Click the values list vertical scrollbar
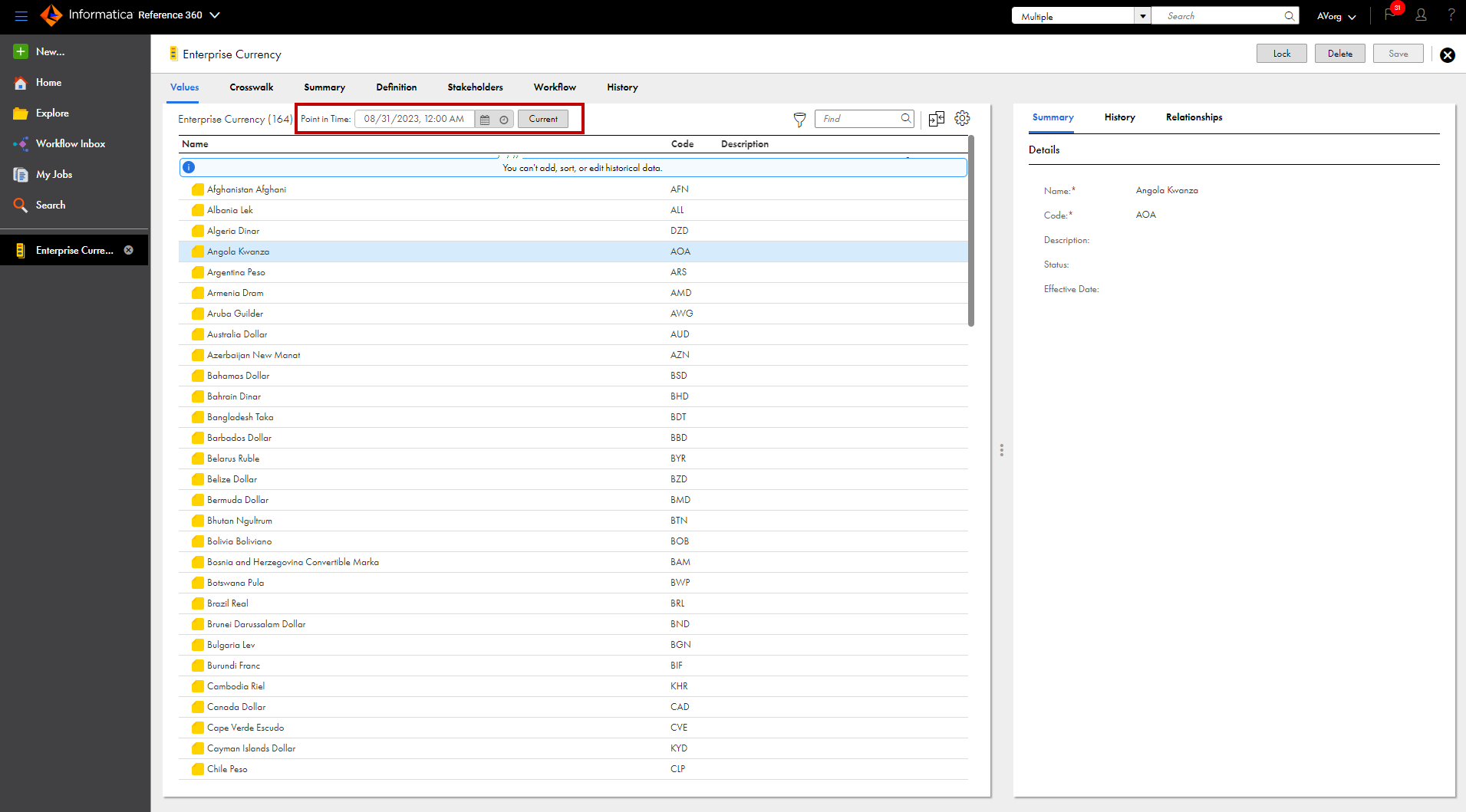This screenshot has width=1466, height=812. click(x=971, y=232)
